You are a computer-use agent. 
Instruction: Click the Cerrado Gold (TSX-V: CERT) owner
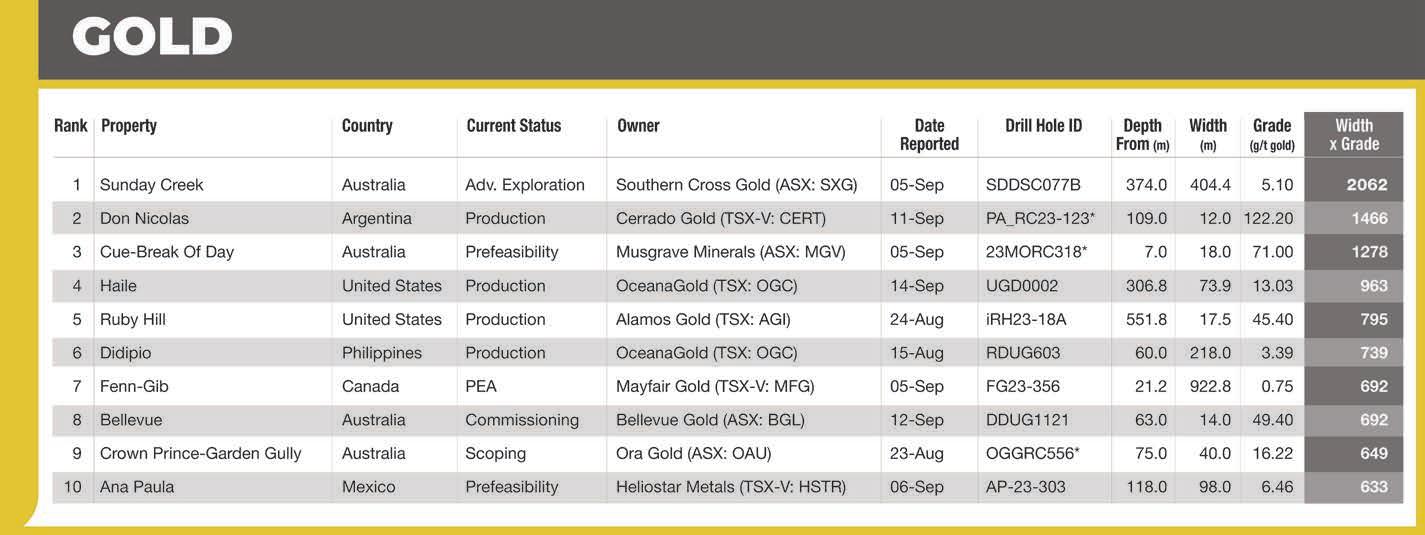(721, 219)
